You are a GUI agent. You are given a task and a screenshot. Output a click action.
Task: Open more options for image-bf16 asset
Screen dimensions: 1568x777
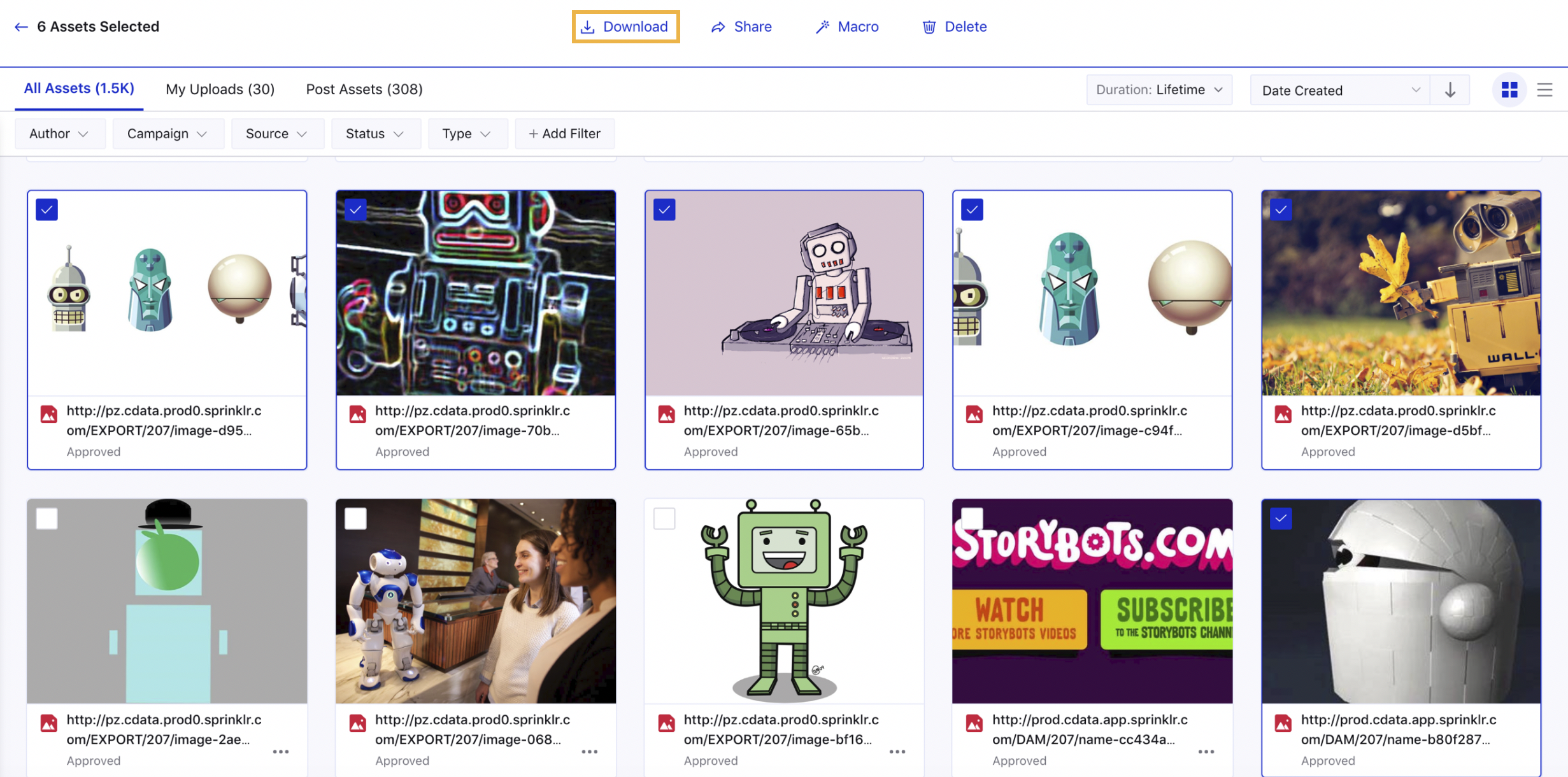897,752
